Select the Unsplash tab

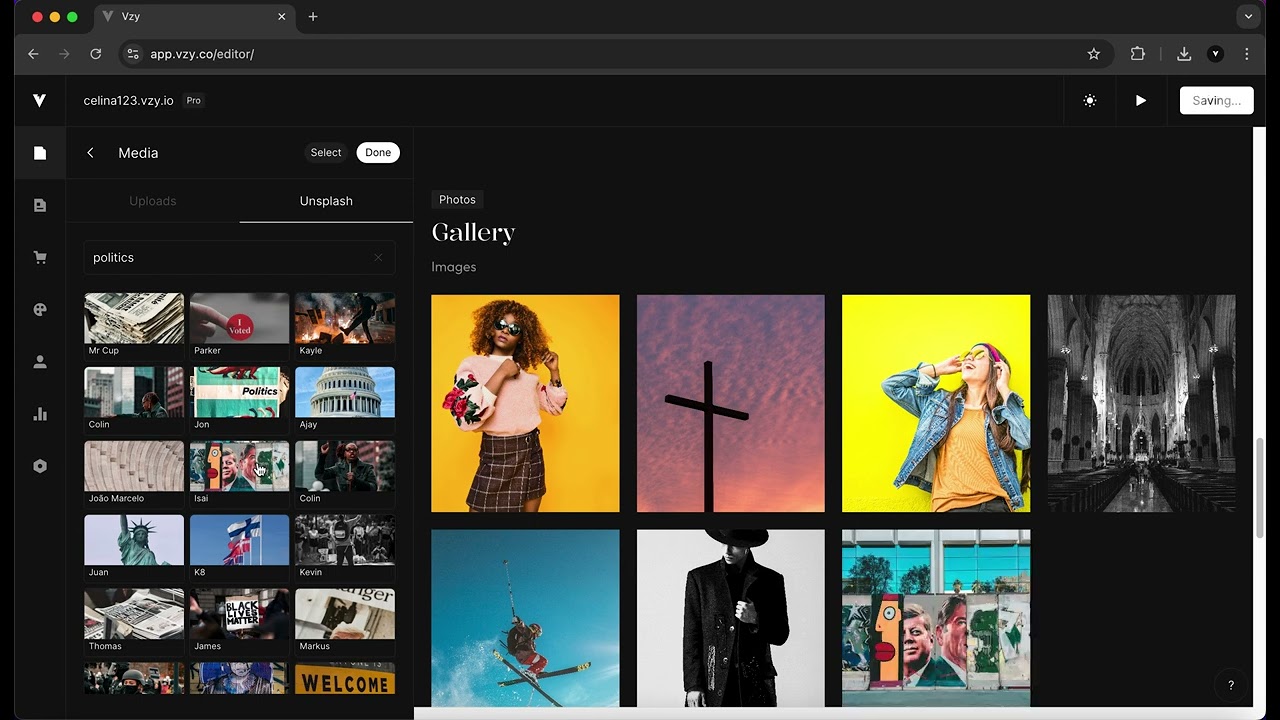[x=326, y=201]
